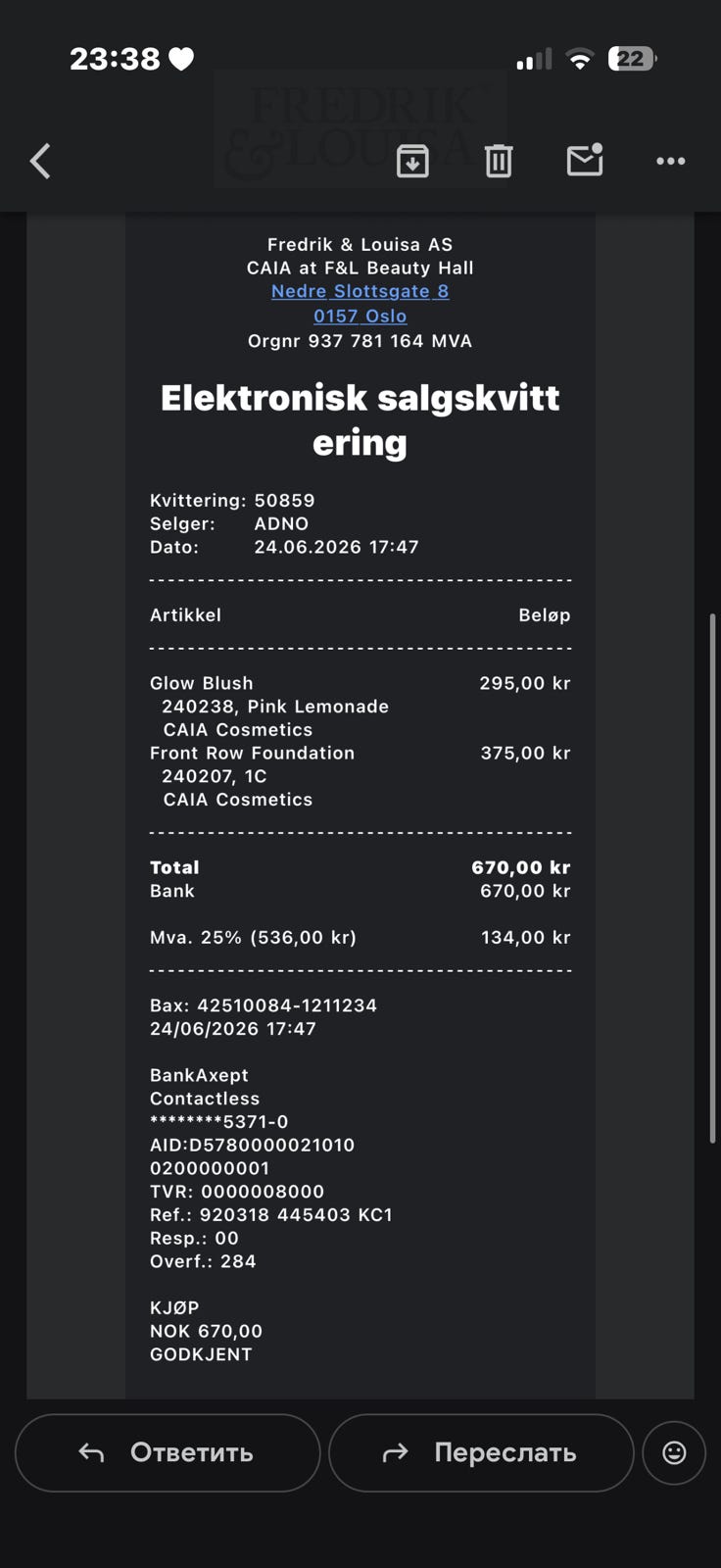Go back using the left chevron
Viewport: 721px width, 1568px height.
pos(40,161)
